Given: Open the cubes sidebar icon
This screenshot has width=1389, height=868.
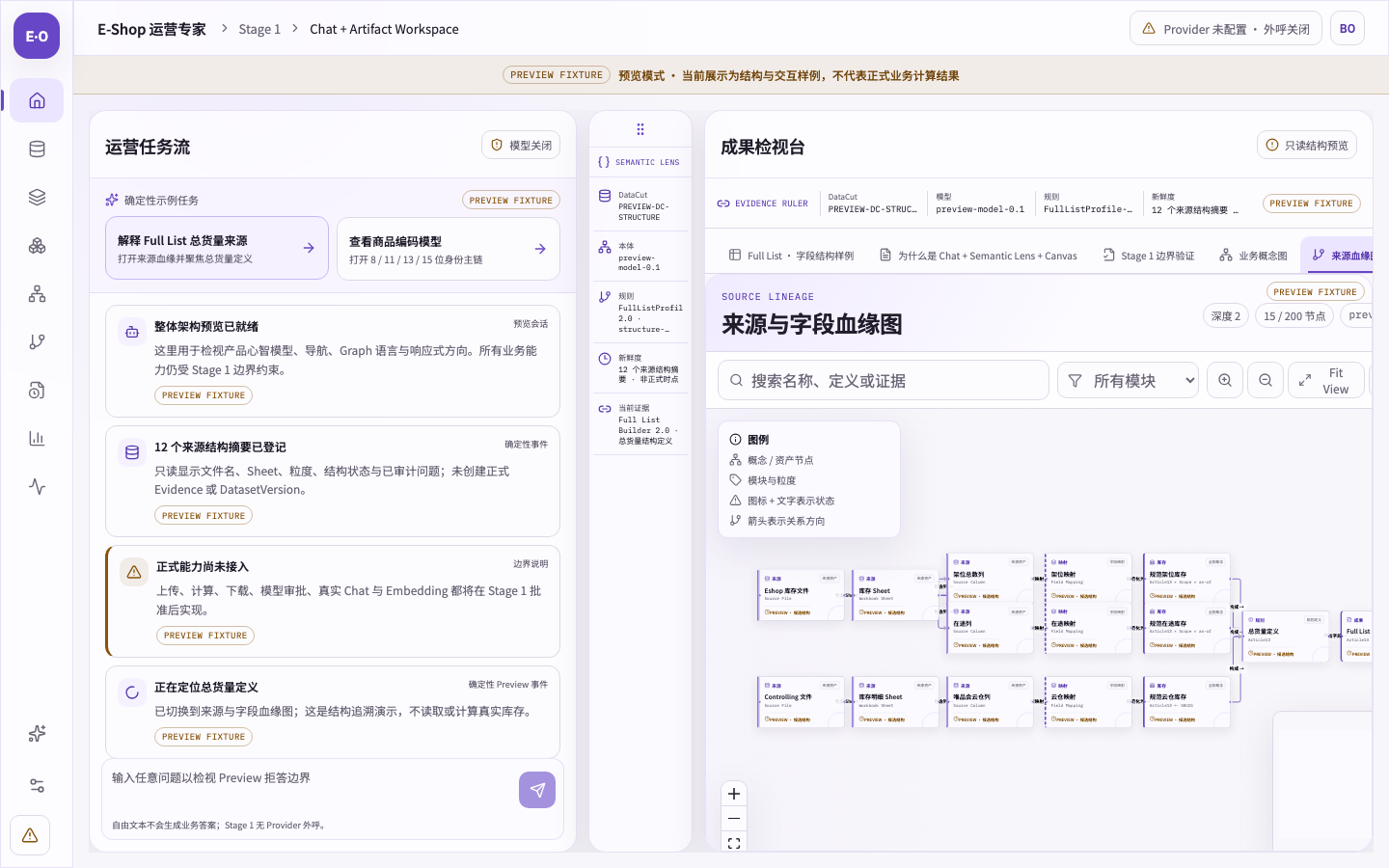Looking at the screenshot, I should click(37, 245).
